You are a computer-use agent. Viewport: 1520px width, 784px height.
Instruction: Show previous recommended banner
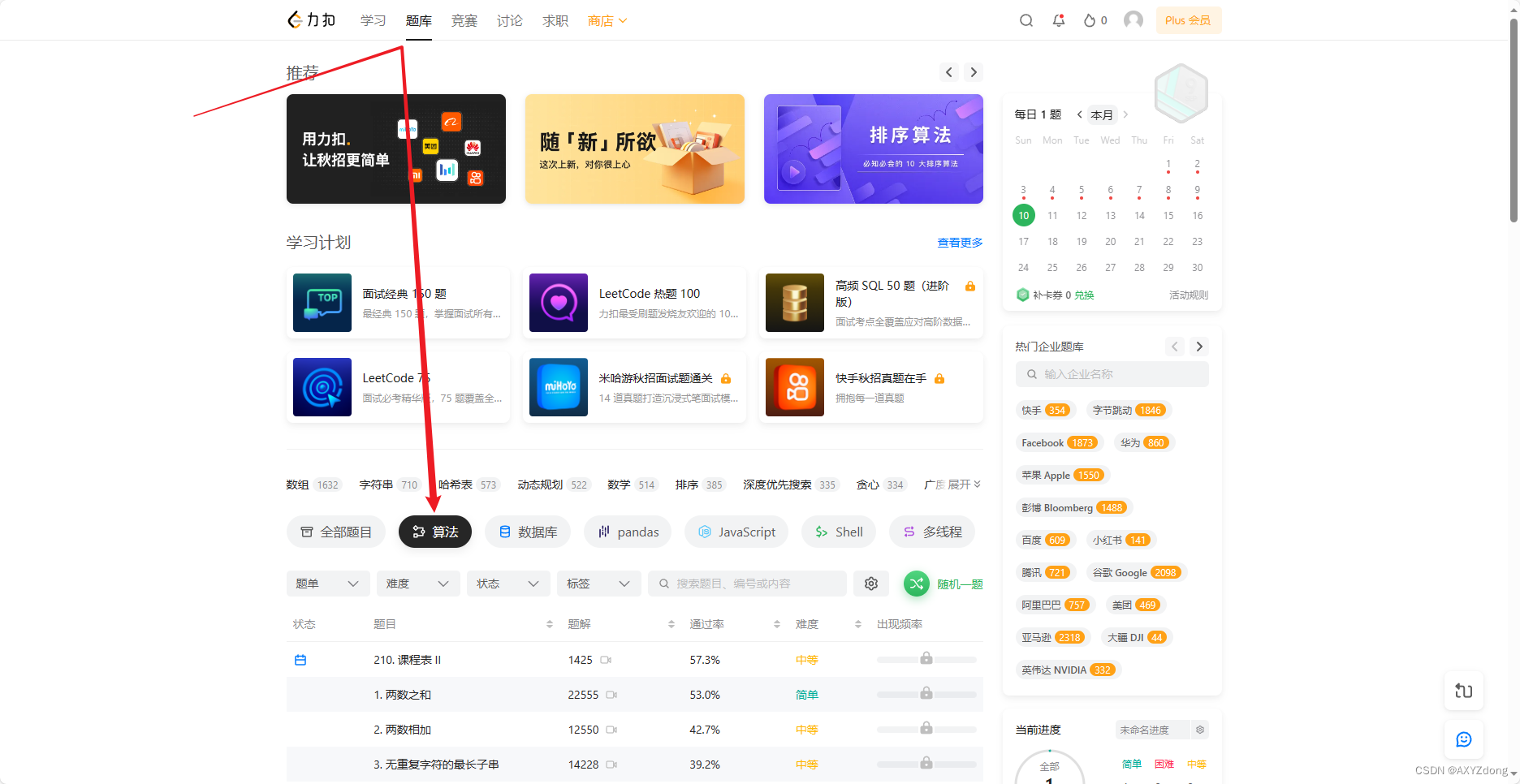(x=949, y=72)
